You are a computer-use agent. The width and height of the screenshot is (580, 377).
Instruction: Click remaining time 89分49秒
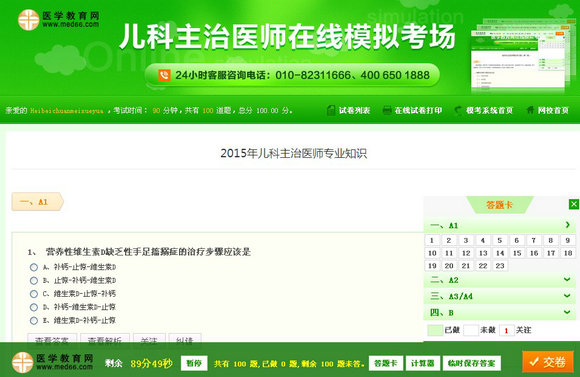coord(151,364)
